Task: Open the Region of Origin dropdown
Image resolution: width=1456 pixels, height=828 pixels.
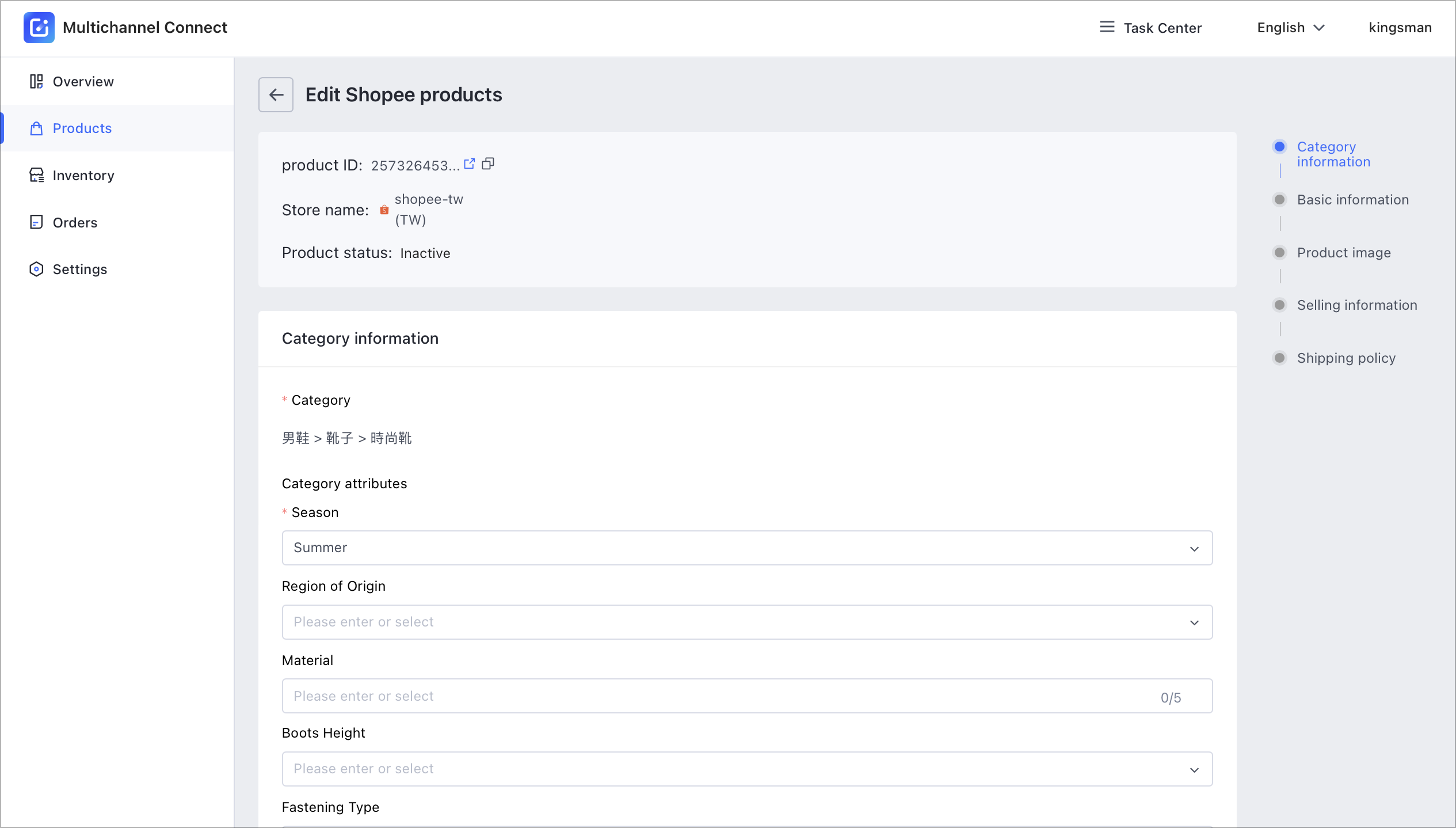Action: coord(747,622)
